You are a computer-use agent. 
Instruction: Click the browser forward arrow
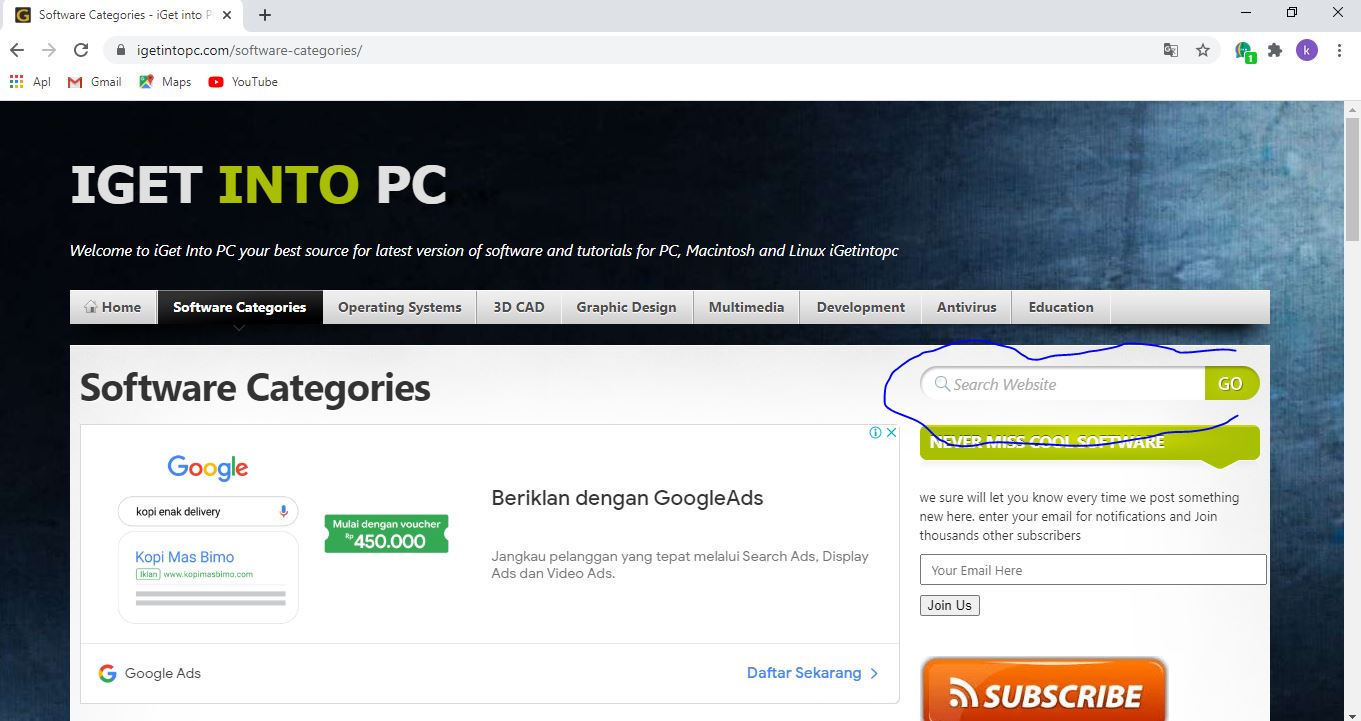click(x=48, y=50)
